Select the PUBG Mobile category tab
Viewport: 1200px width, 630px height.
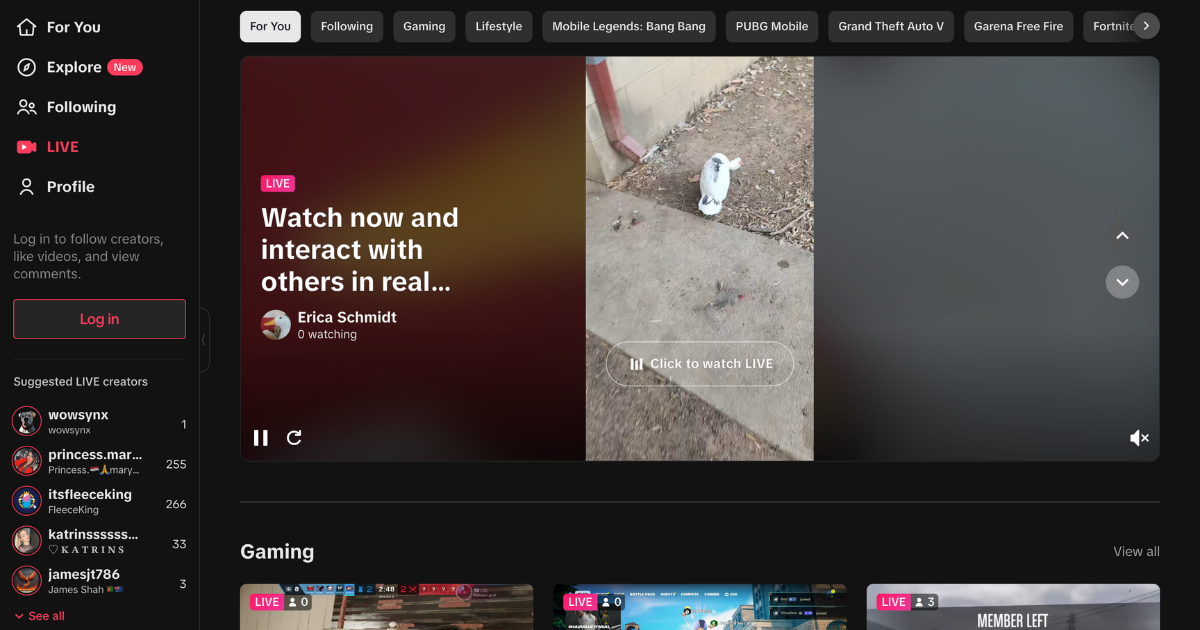pyautogui.click(x=771, y=26)
